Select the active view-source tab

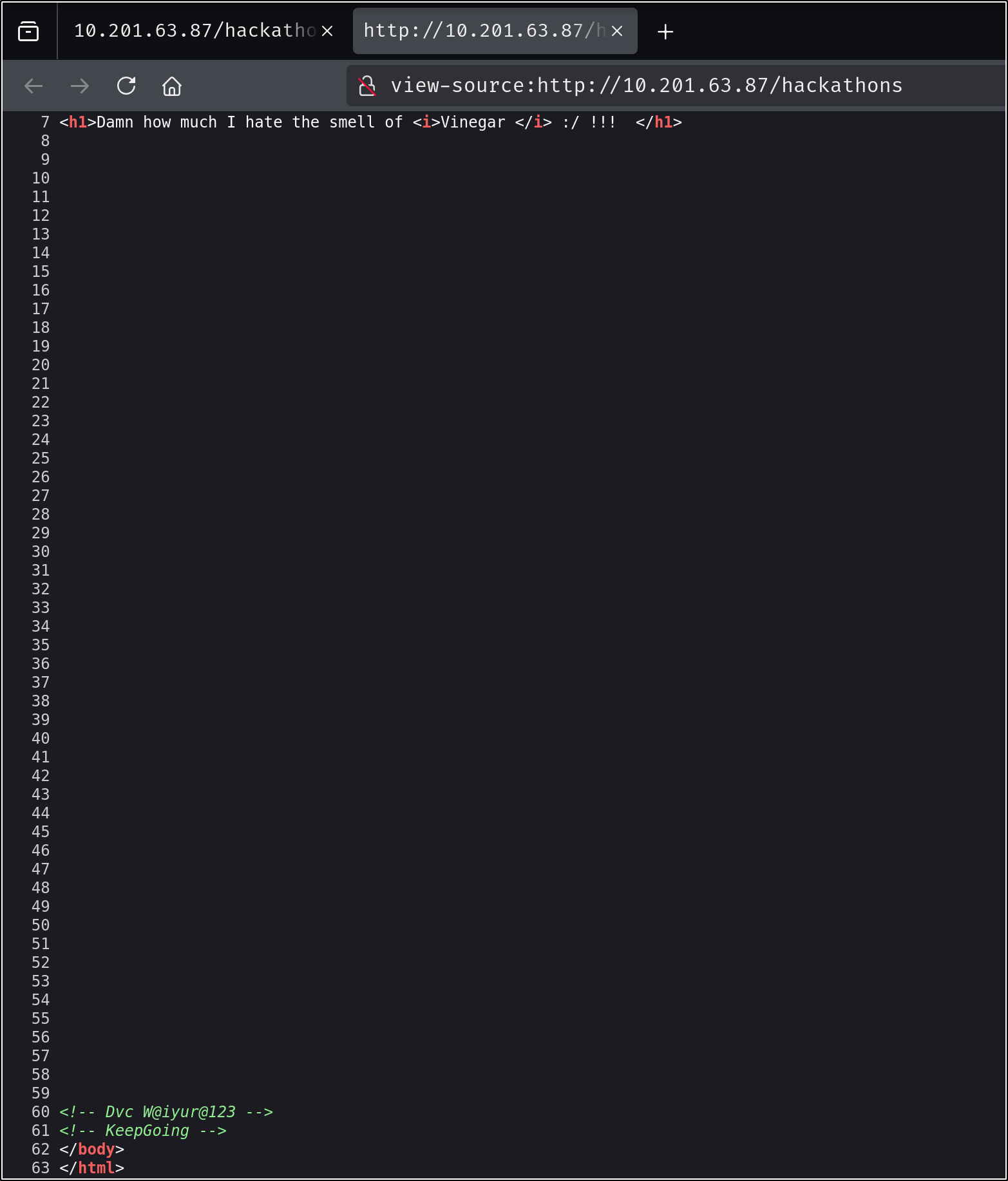tap(483, 31)
